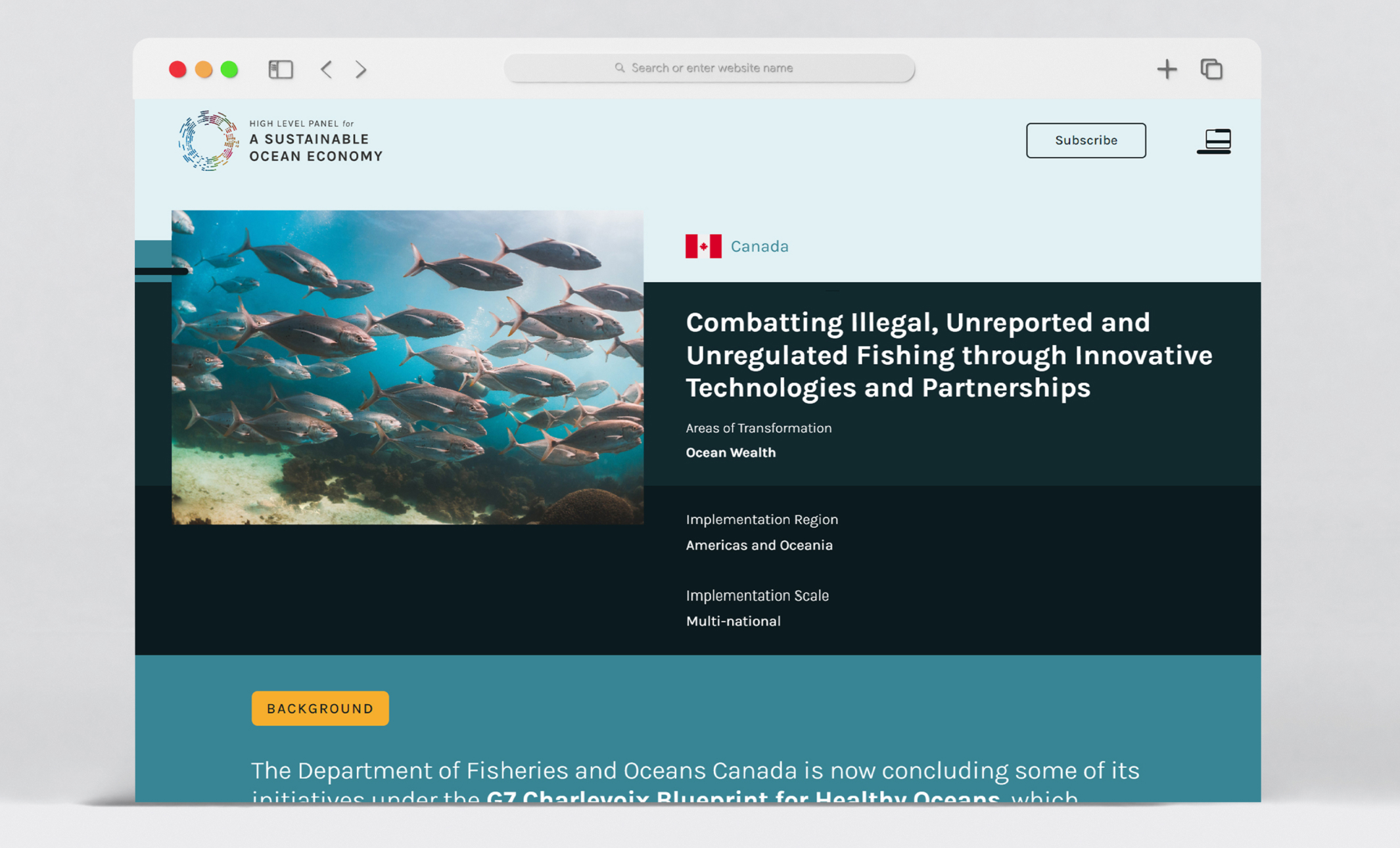This screenshot has height=848, width=1400.
Task: Open the hamburger menu icon
Action: [x=1214, y=141]
